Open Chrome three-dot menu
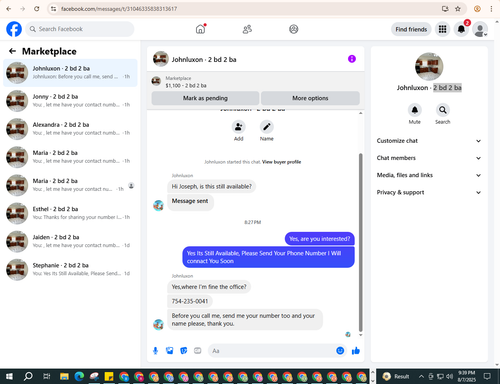Image resolution: width=500 pixels, height=384 pixels. coord(491,9)
